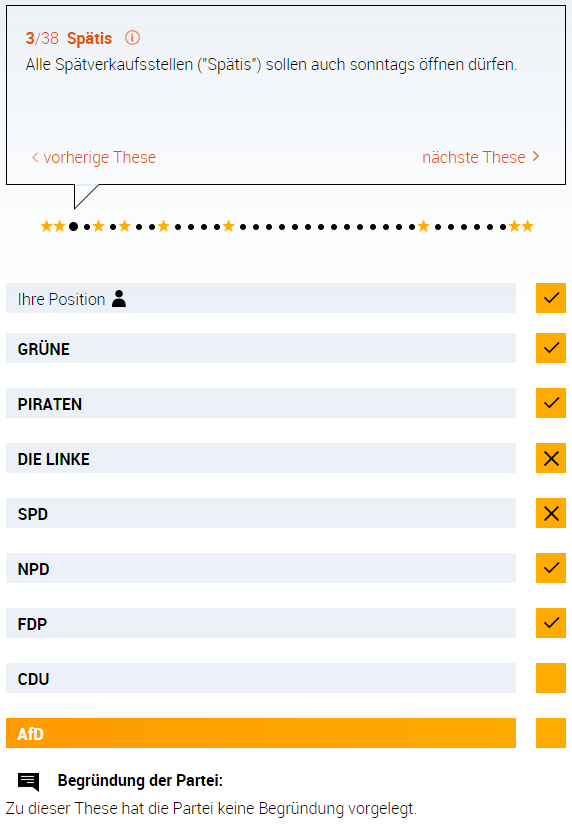Expand the PIRATEN party row
Image resolution: width=572 pixels, height=829 pixels.
click(x=261, y=403)
